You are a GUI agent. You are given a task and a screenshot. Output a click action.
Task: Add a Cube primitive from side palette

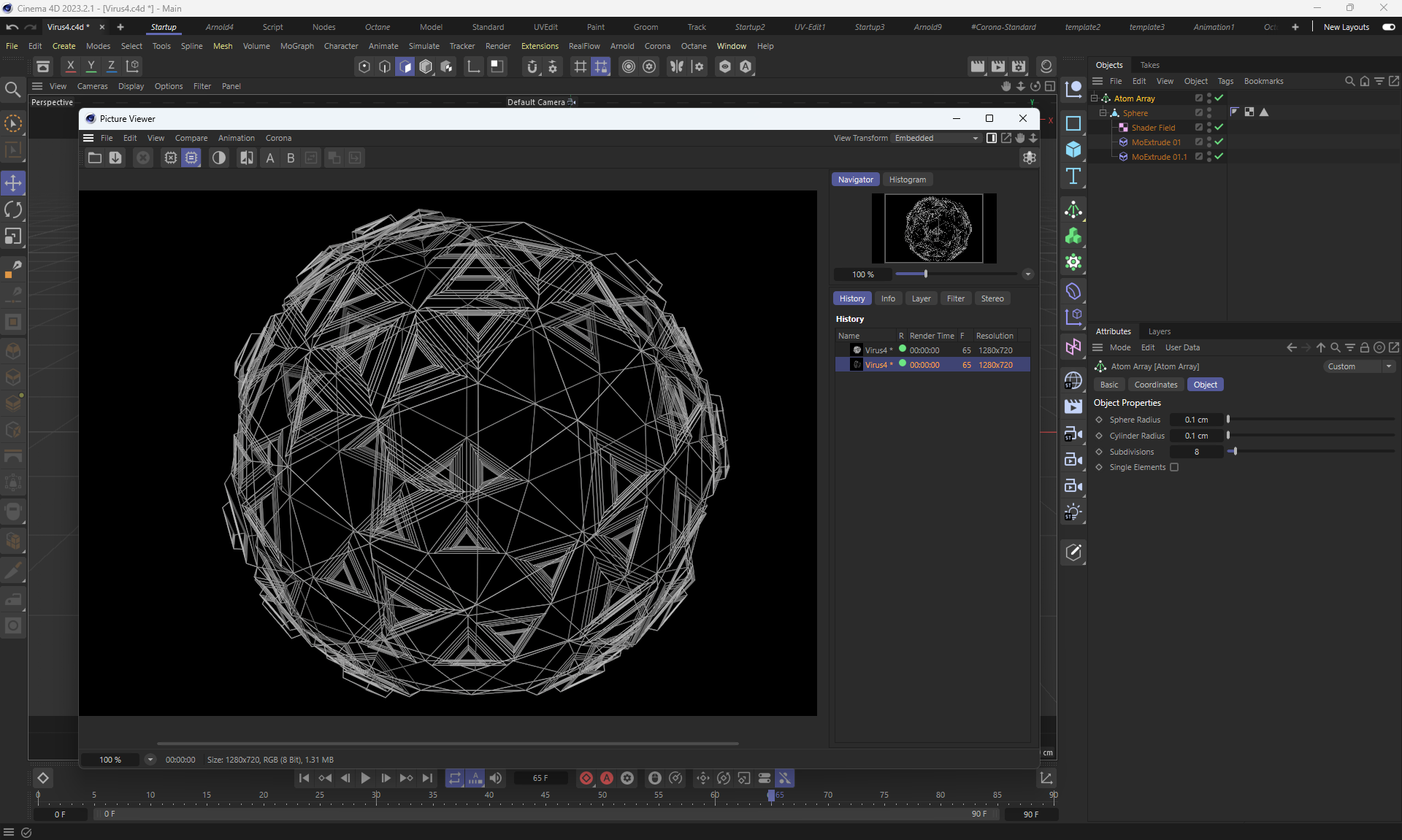[1073, 150]
